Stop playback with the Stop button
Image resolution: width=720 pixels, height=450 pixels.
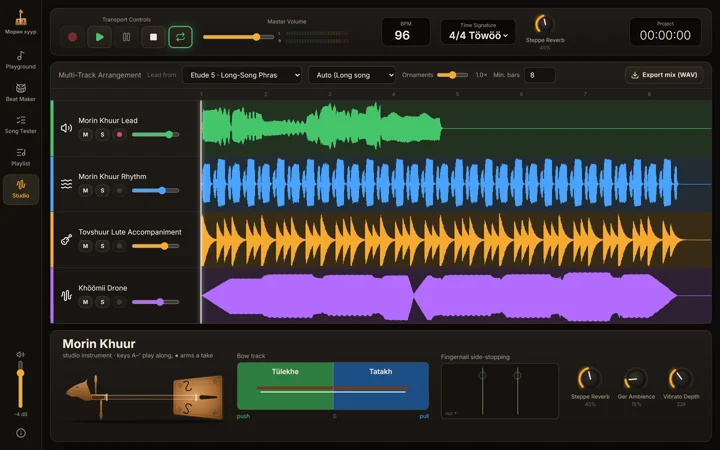(x=153, y=37)
